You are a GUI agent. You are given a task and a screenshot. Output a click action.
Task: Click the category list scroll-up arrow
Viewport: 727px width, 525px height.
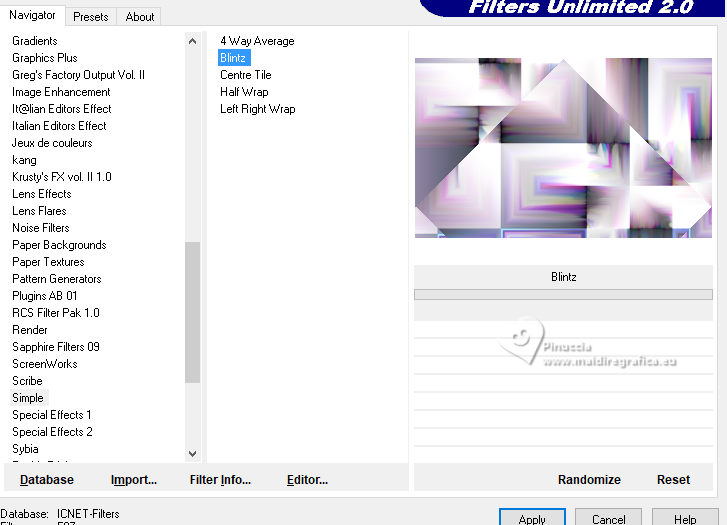coord(192,41)
